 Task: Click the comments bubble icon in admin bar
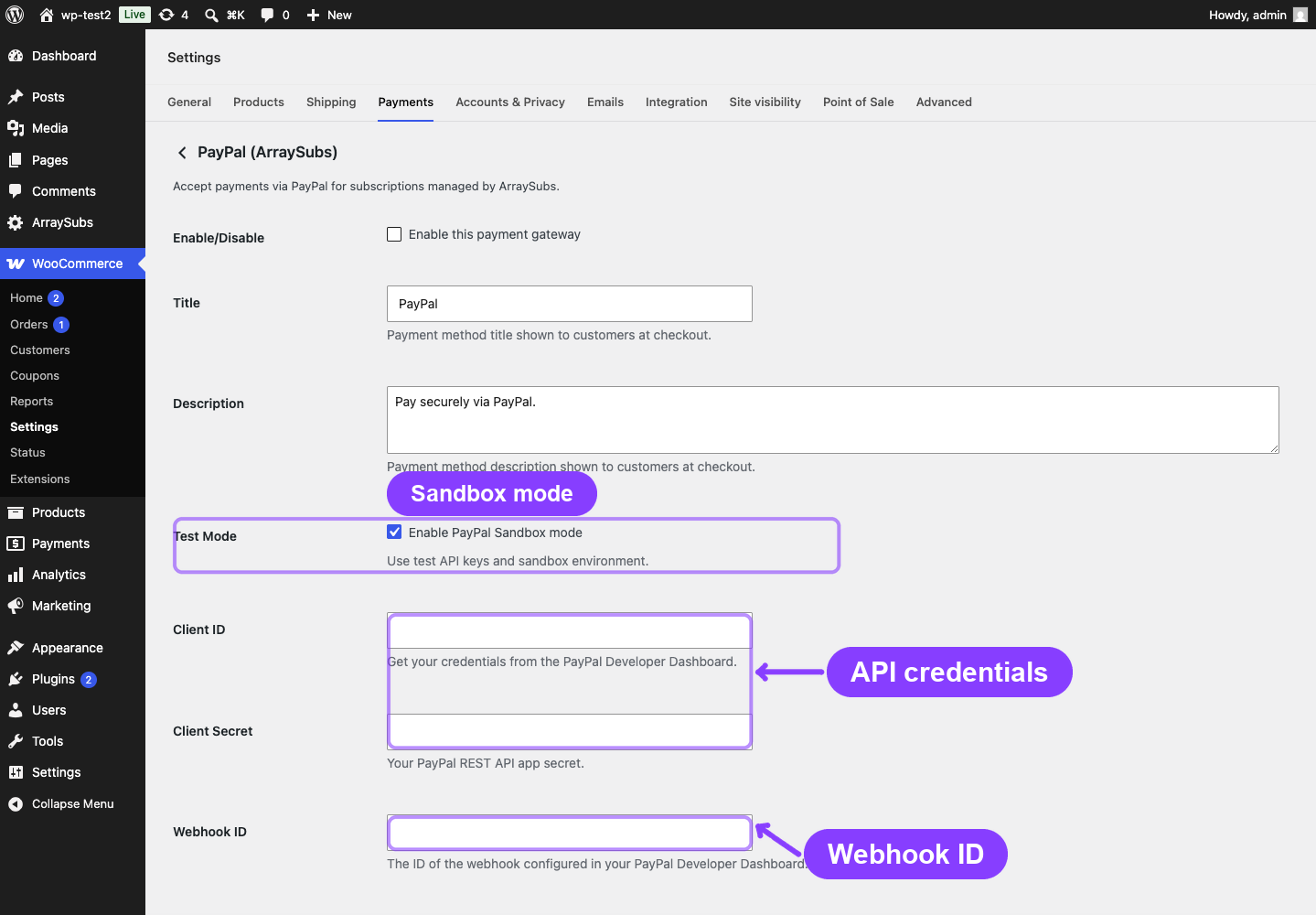267,15
